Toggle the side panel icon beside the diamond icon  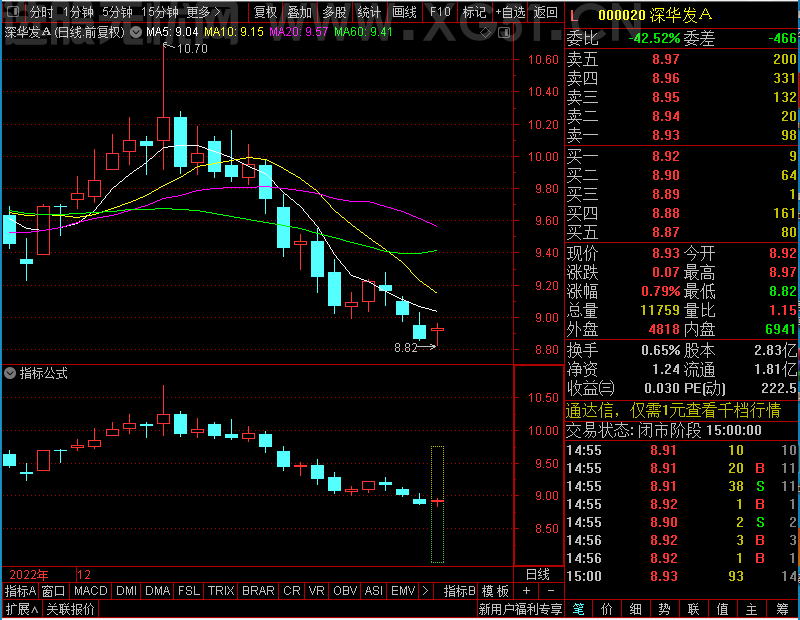point(504,33)
